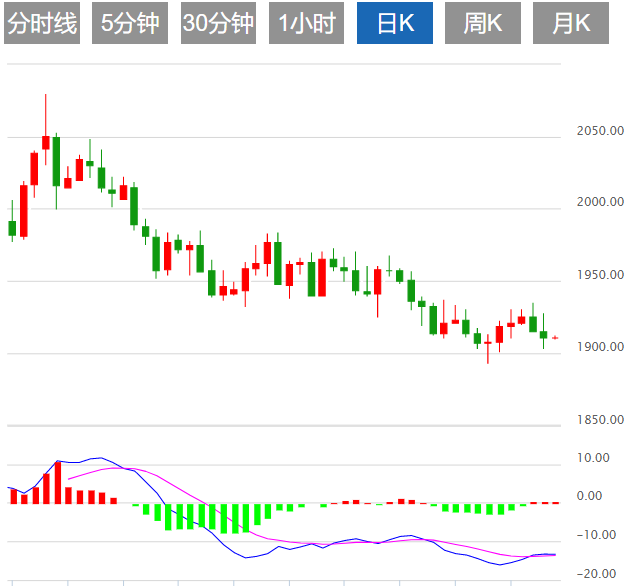631x586 pixels.
Task: Click the 1950.00 price axis label
Action: [x=600, y=275]
